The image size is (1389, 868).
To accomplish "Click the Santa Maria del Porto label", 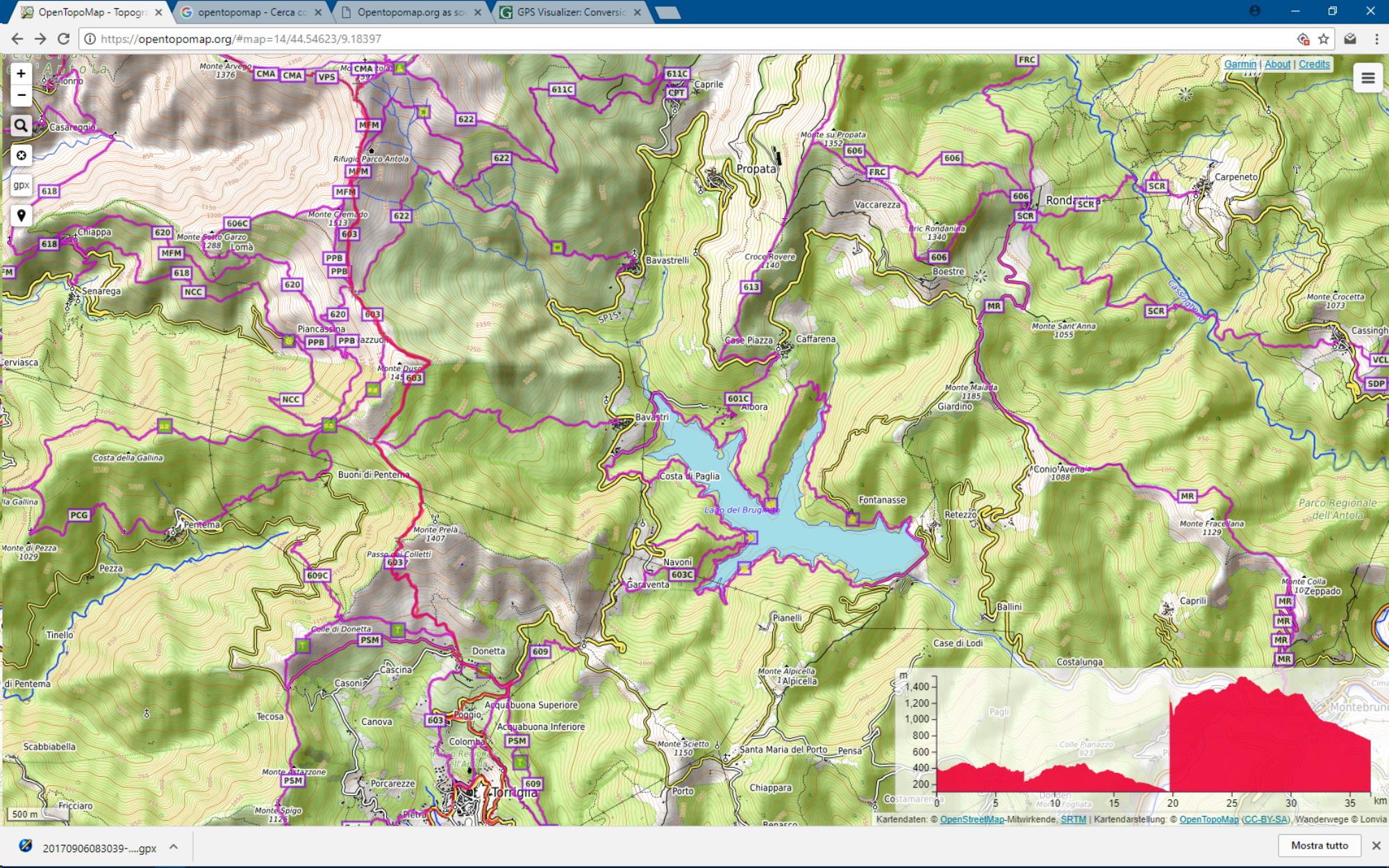I will pyautogui.click(x=783, y=749).
